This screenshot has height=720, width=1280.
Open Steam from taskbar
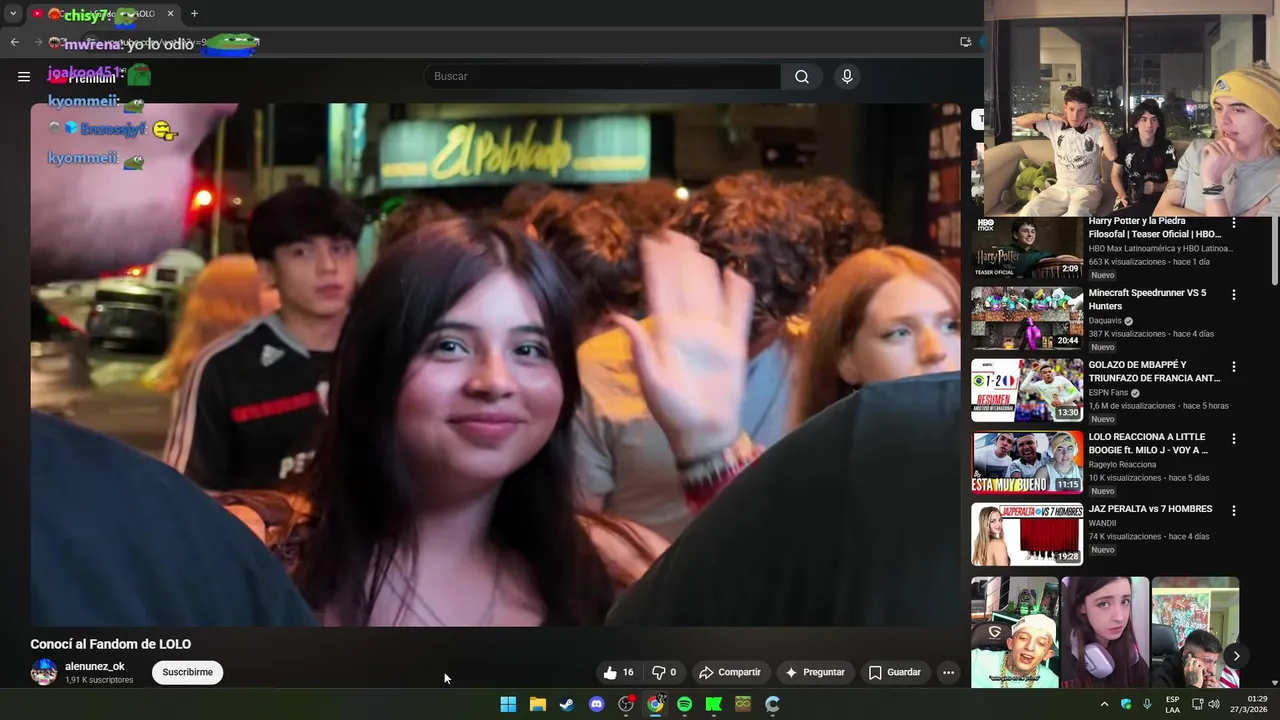click(x=567, y=704)
